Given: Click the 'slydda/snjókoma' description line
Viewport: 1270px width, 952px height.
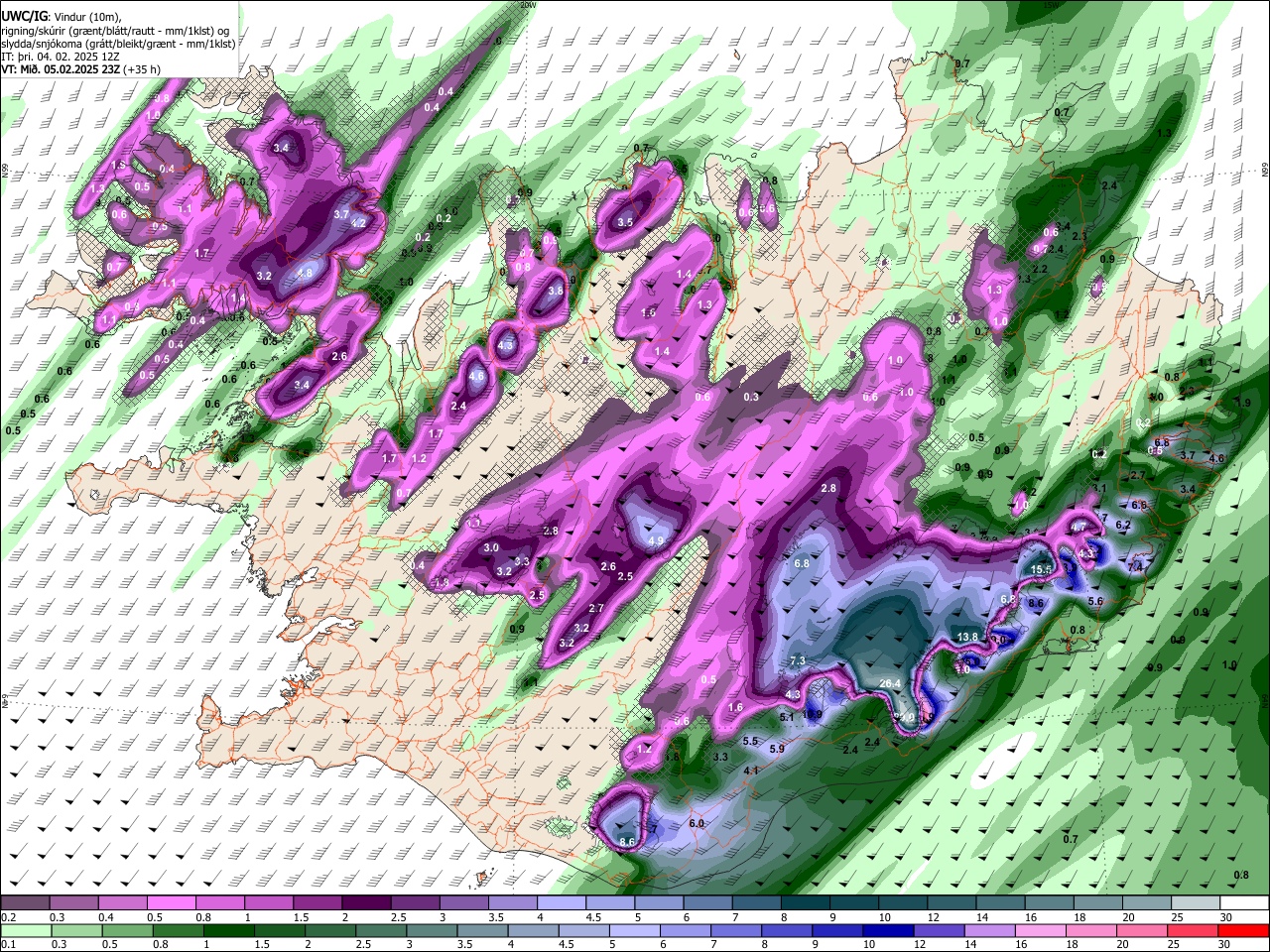Looking at the screenshot, I should click(119, 44).
